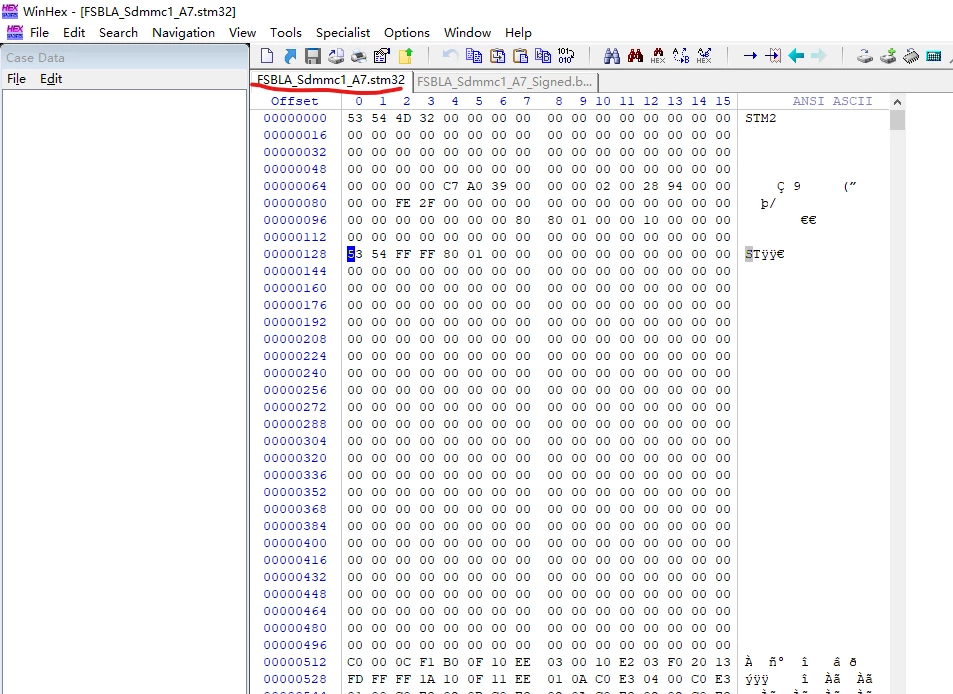Screen dimensions: 953x694
Task: Click hex byte 2F in row 00000080
Action: [427, 203]
